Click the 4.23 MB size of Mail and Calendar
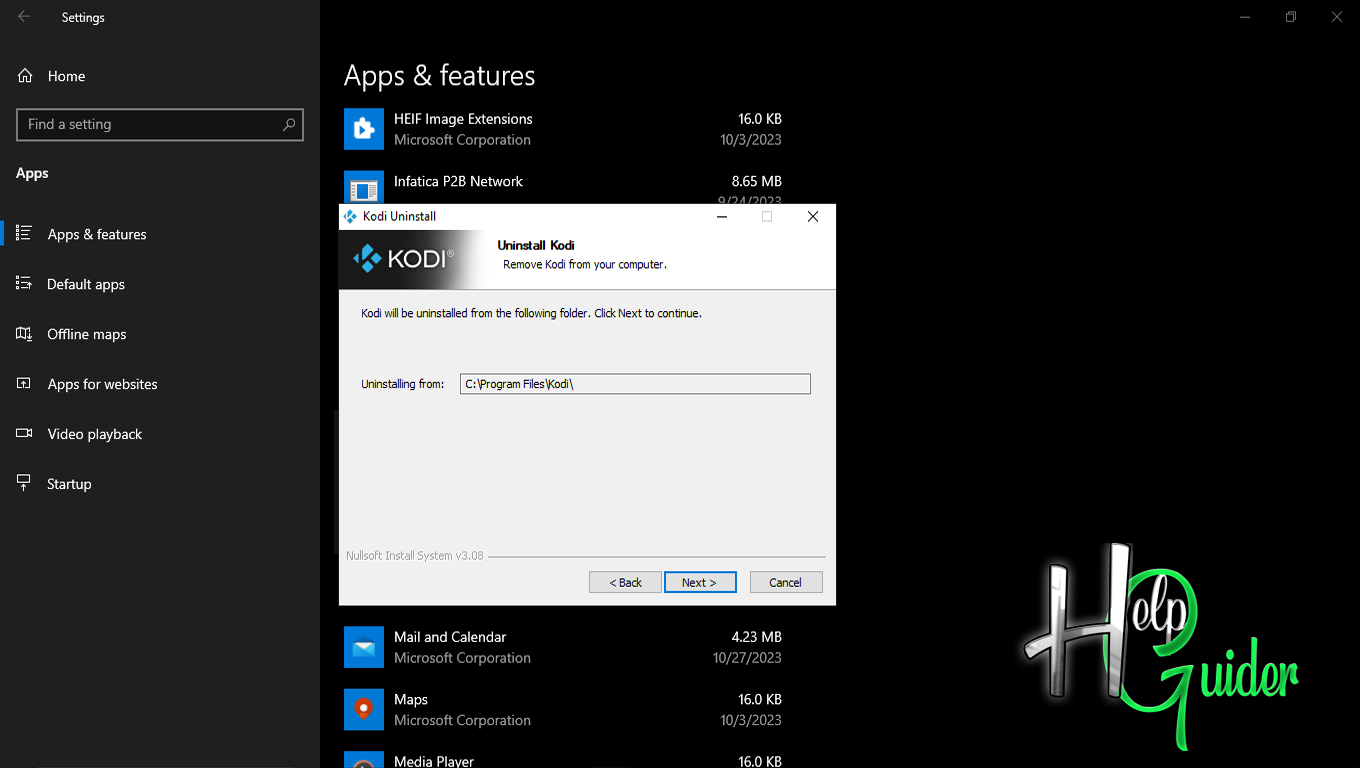Viewport: 1360px width, 768px height. coord(757,637)
